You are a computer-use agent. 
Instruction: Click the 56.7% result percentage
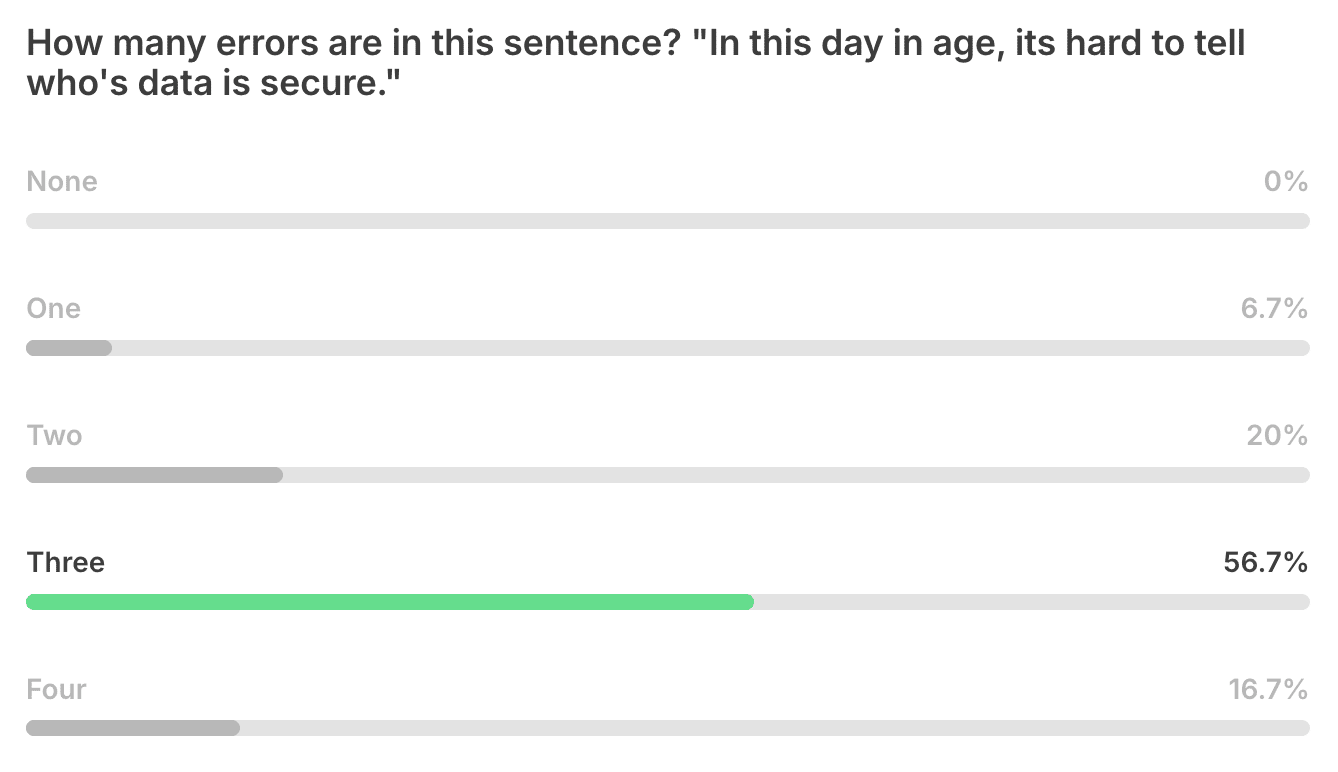coord(1265,563)
